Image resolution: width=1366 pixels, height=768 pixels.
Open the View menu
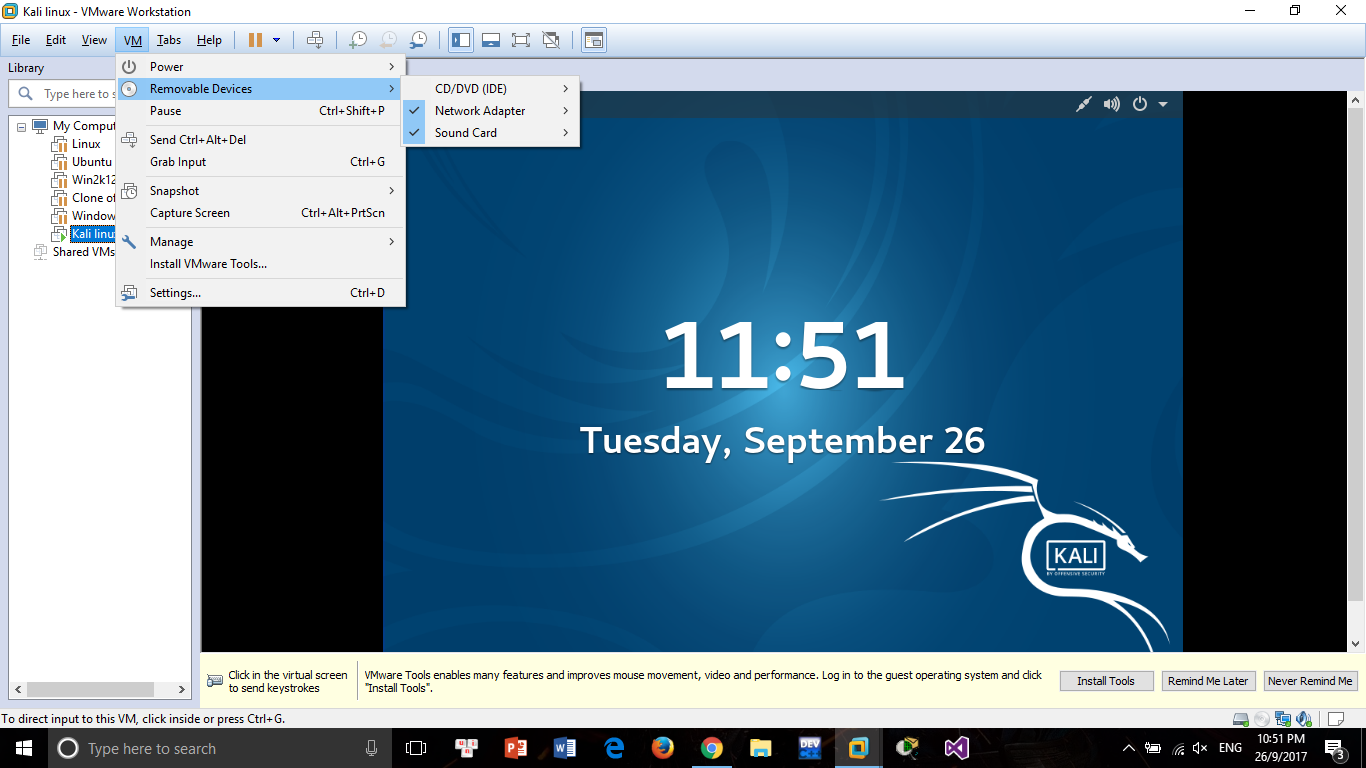(x=94, y=40)
